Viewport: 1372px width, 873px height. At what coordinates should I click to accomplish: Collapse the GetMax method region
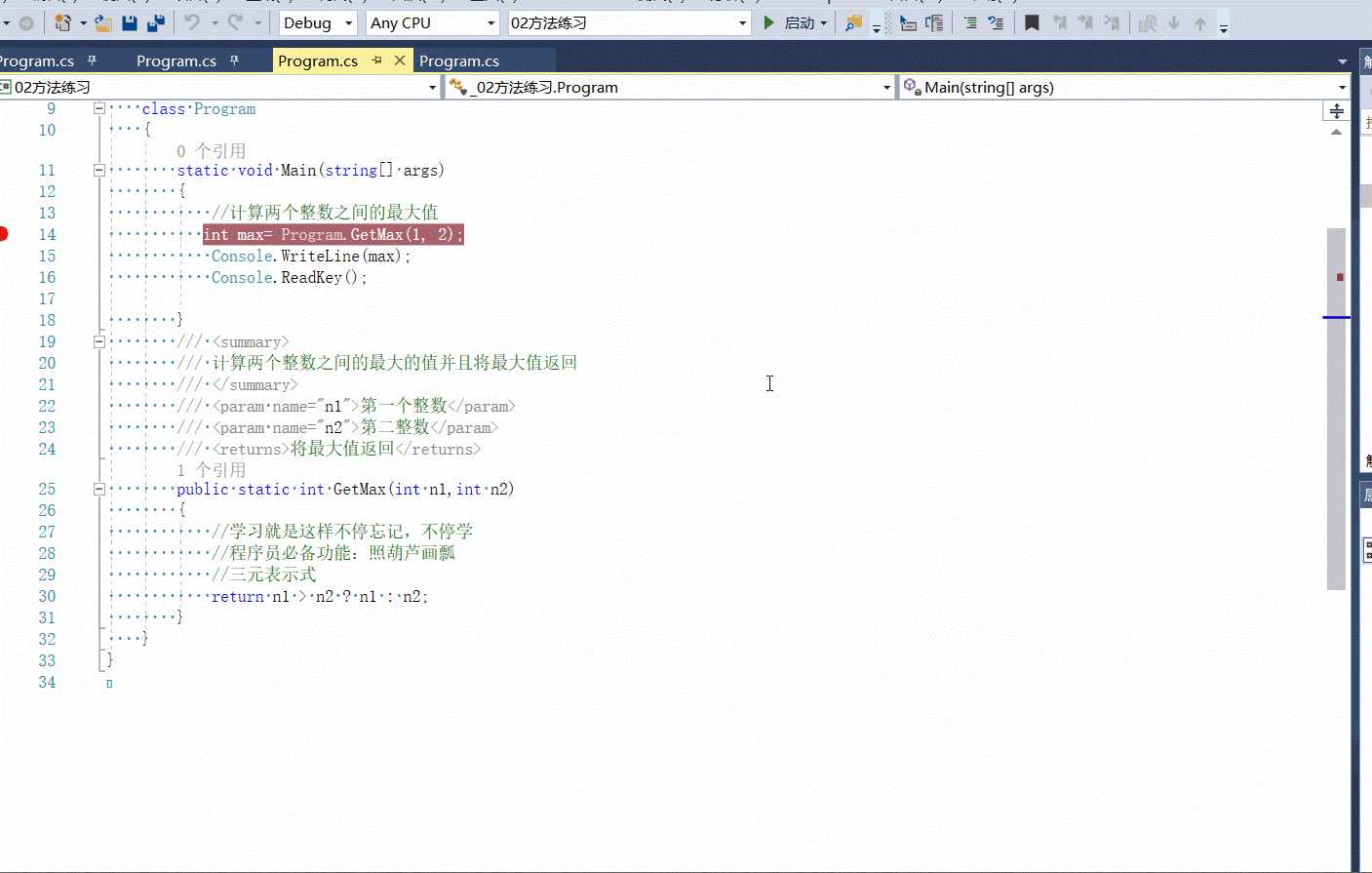(x=99, y=489)
